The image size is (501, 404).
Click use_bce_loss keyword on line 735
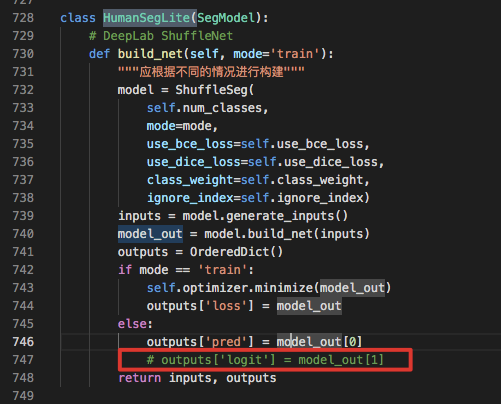coord(190,144)
